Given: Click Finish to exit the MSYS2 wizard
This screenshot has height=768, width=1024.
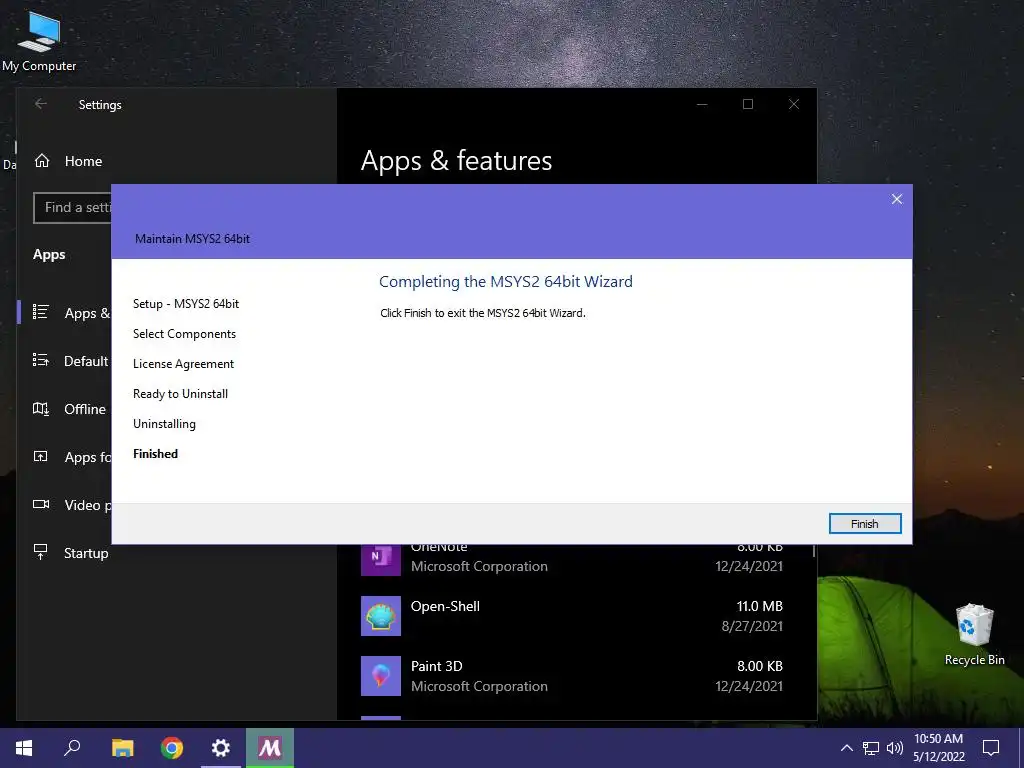Looking at the screenshot, I should [x=865, y=524].
